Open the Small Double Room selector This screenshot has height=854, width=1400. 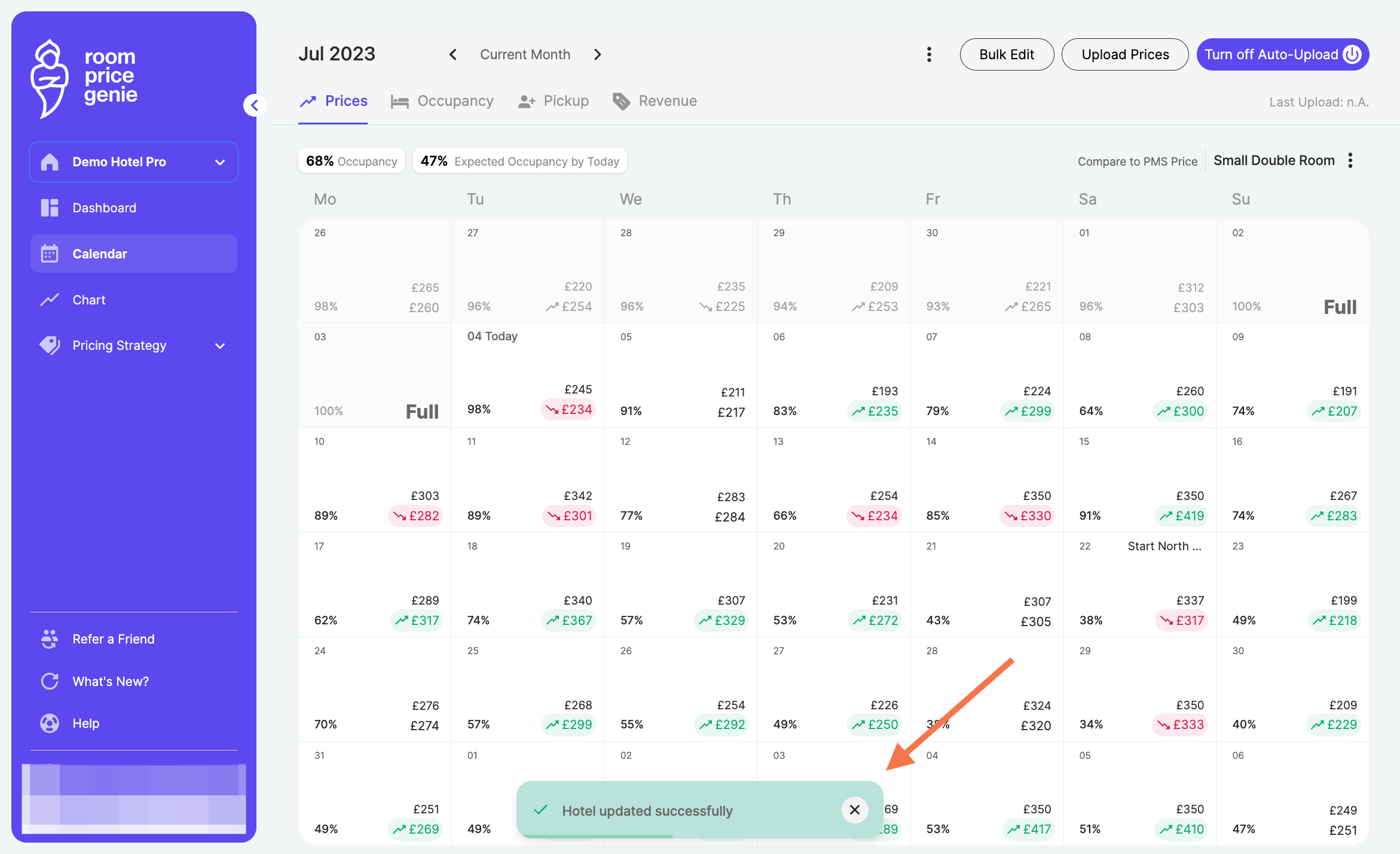[x=1274, y=160]
